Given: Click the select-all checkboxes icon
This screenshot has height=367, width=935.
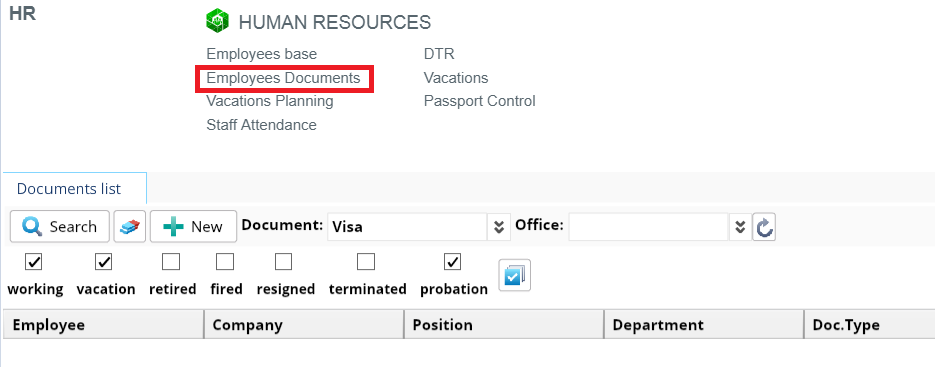Looking at the screenshot, I should click(x=515, y=275).
